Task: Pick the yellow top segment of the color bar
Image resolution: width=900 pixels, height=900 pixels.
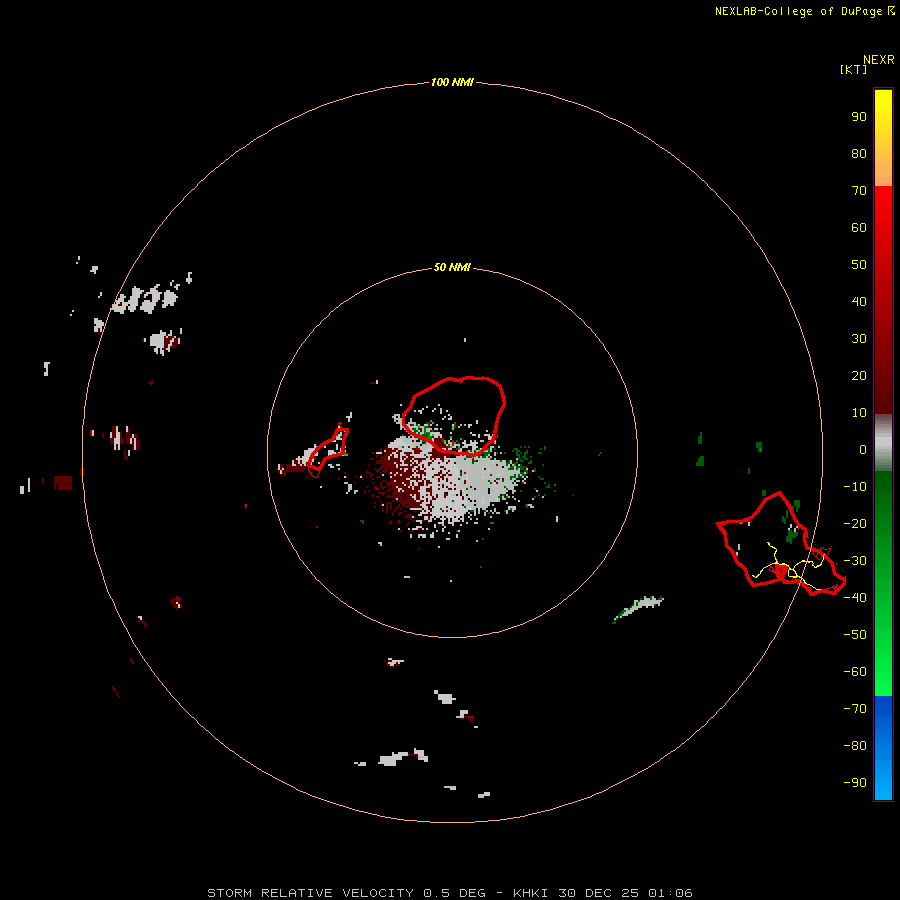Action: tap(883, 138)
